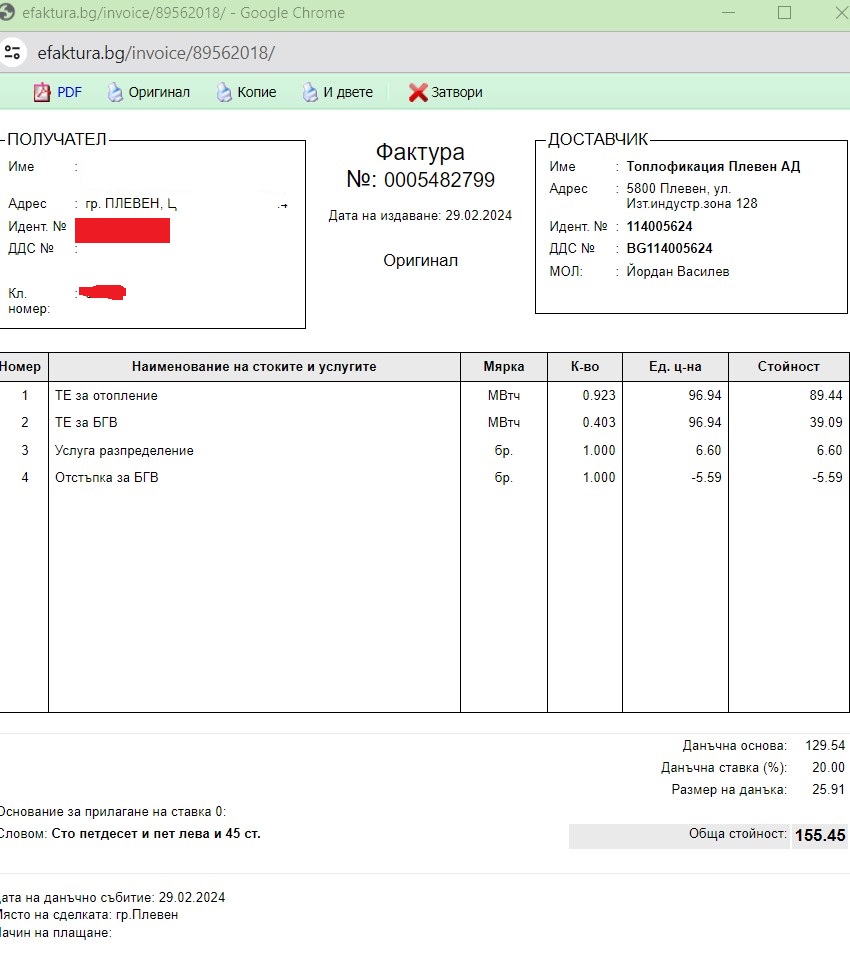Click the printer icon beside Копие
850x955 pixels.
pyautogui.click(x=224, y=92)
